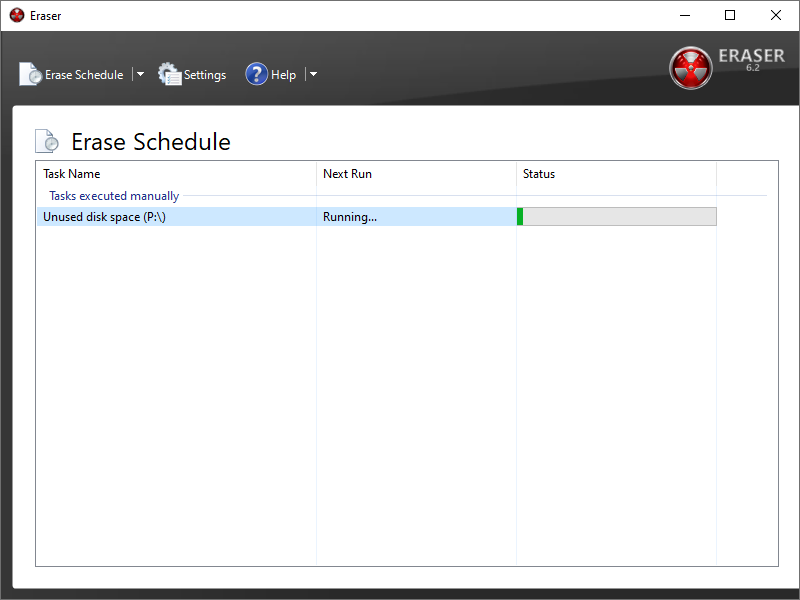Click the Running... cell in the Next Run column
800x600 pixels.
pyautogui.click(x=350, y=217)
